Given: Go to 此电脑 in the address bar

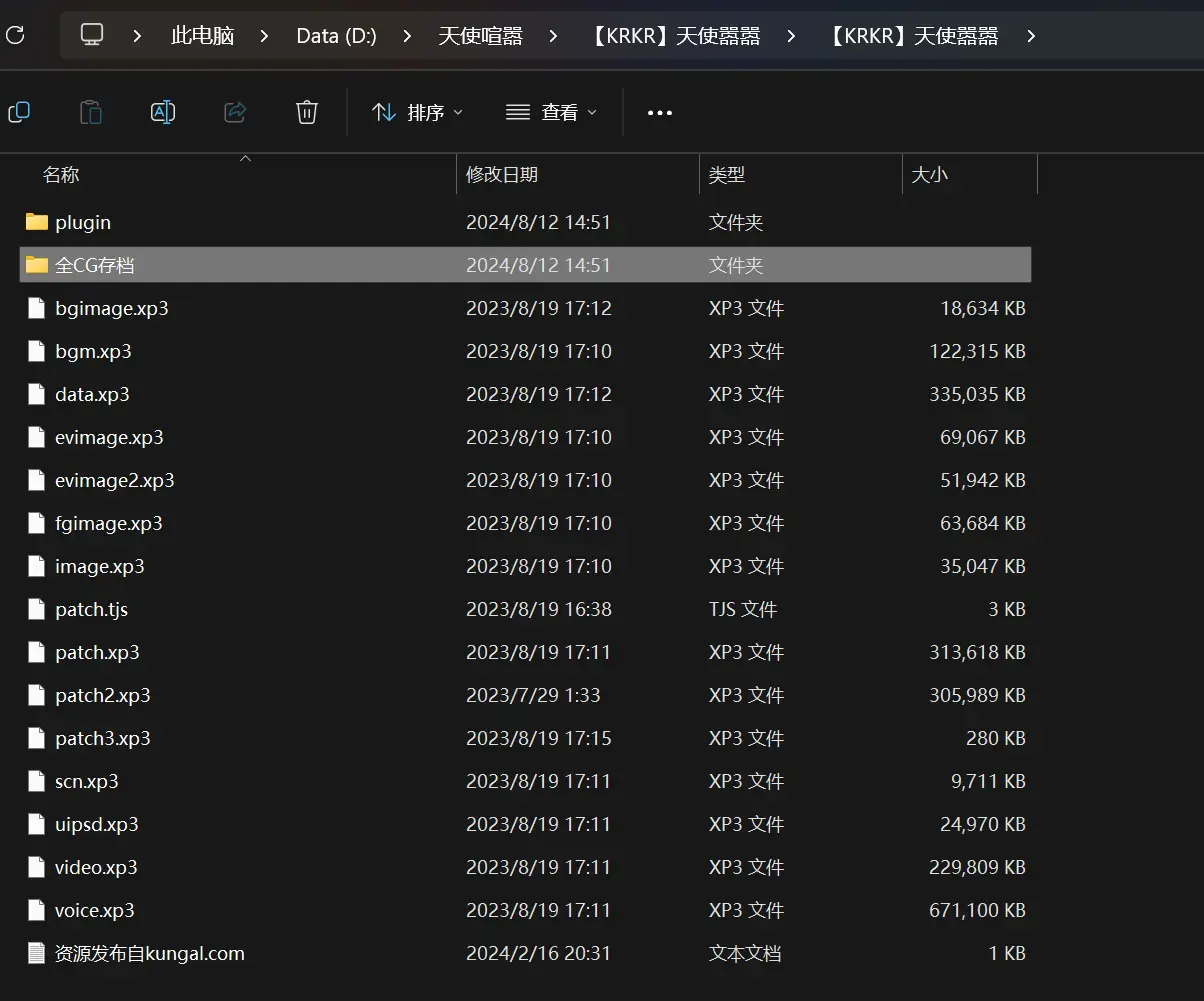Looking at the screenshot, I should (x=203, y=36).
